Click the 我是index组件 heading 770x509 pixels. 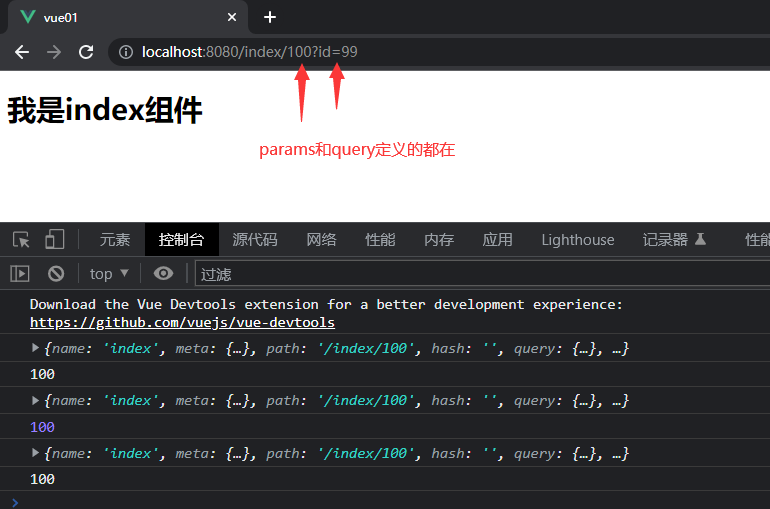[105, 110]
